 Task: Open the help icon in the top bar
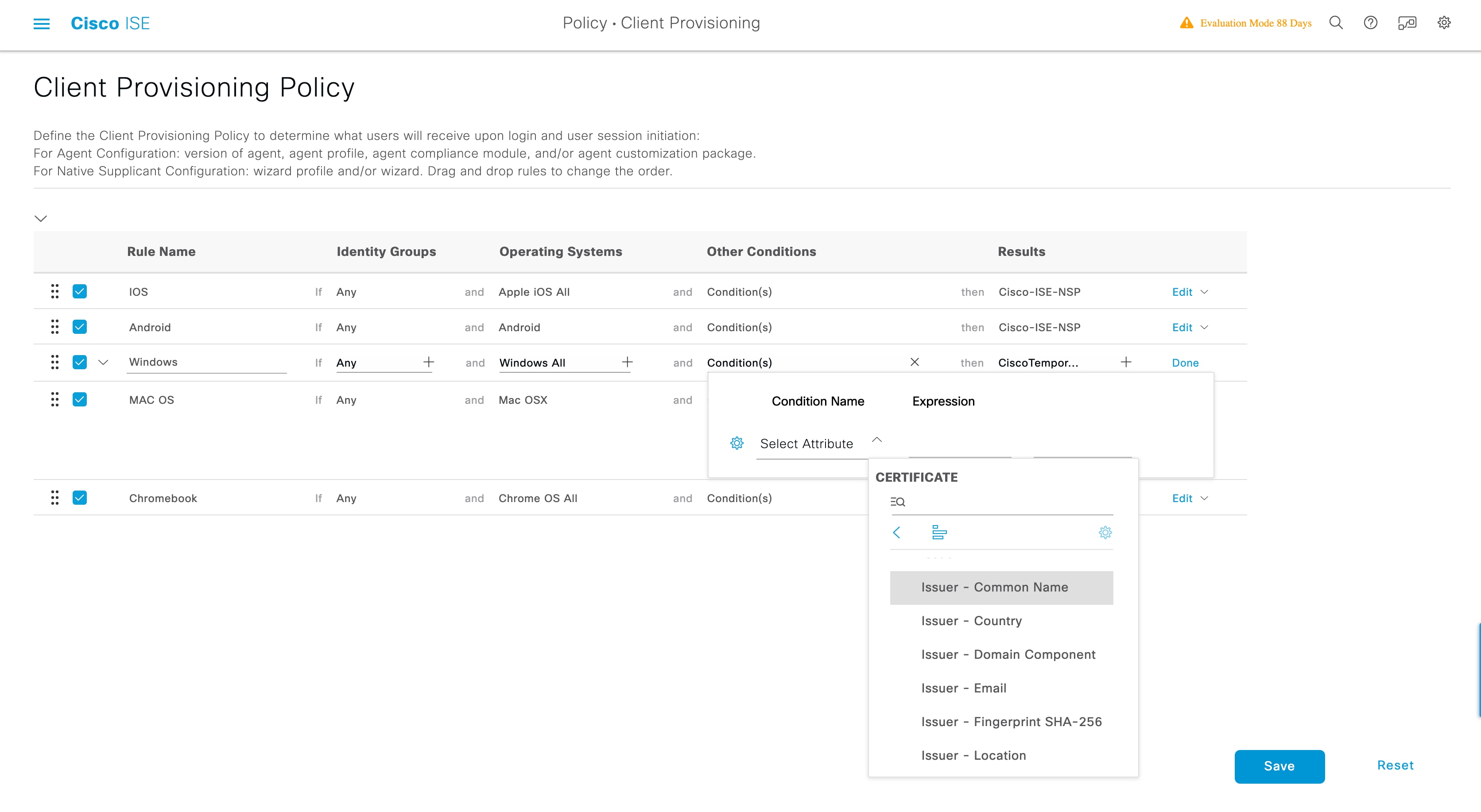(1371, 23)
